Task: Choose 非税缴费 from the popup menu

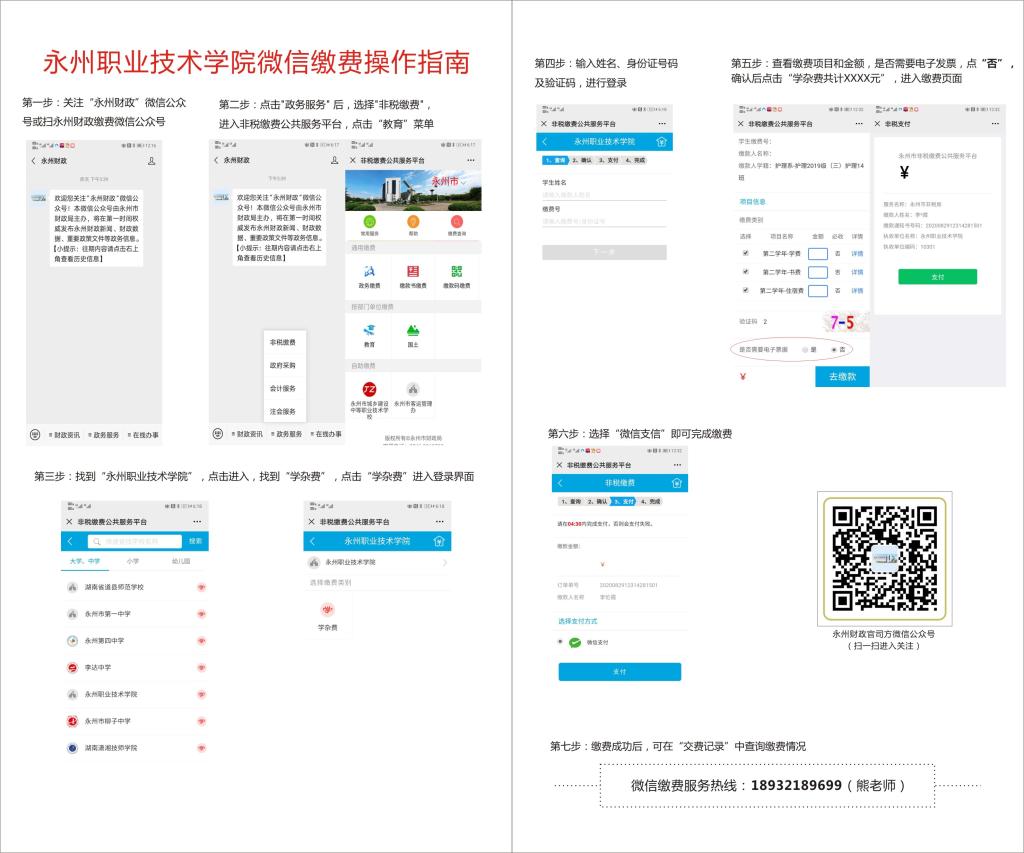Action: click(283, 342)
